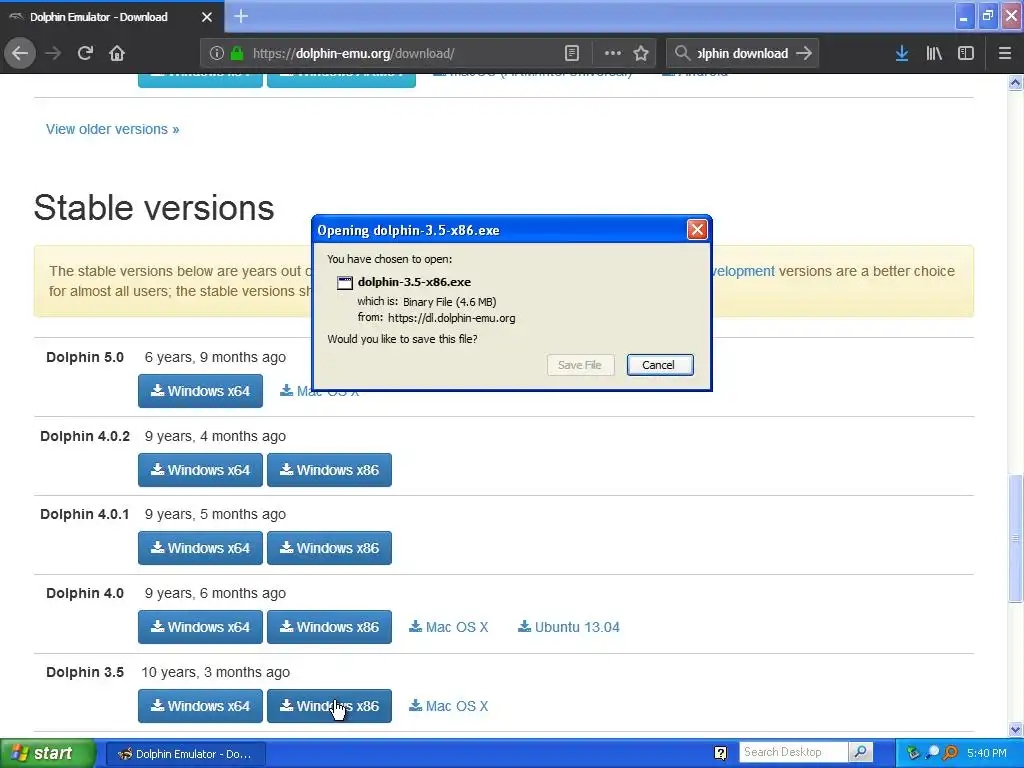Open Dolphin 4.0 Mac OS X link
The height and width of the screenshot is (768, 1024).
coord(449,627)
